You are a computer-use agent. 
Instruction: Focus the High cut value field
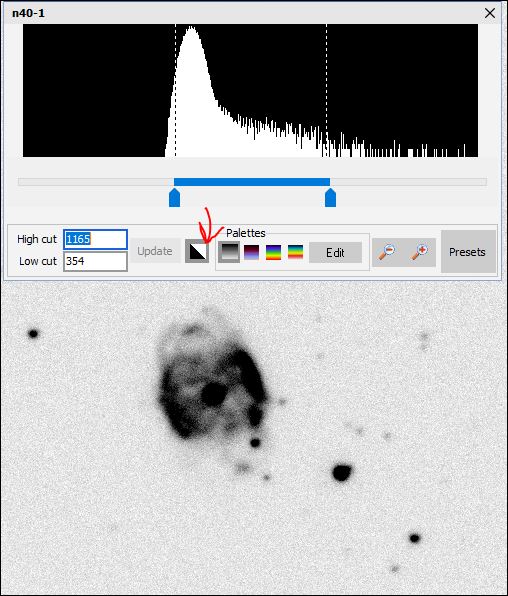point(95,239)
